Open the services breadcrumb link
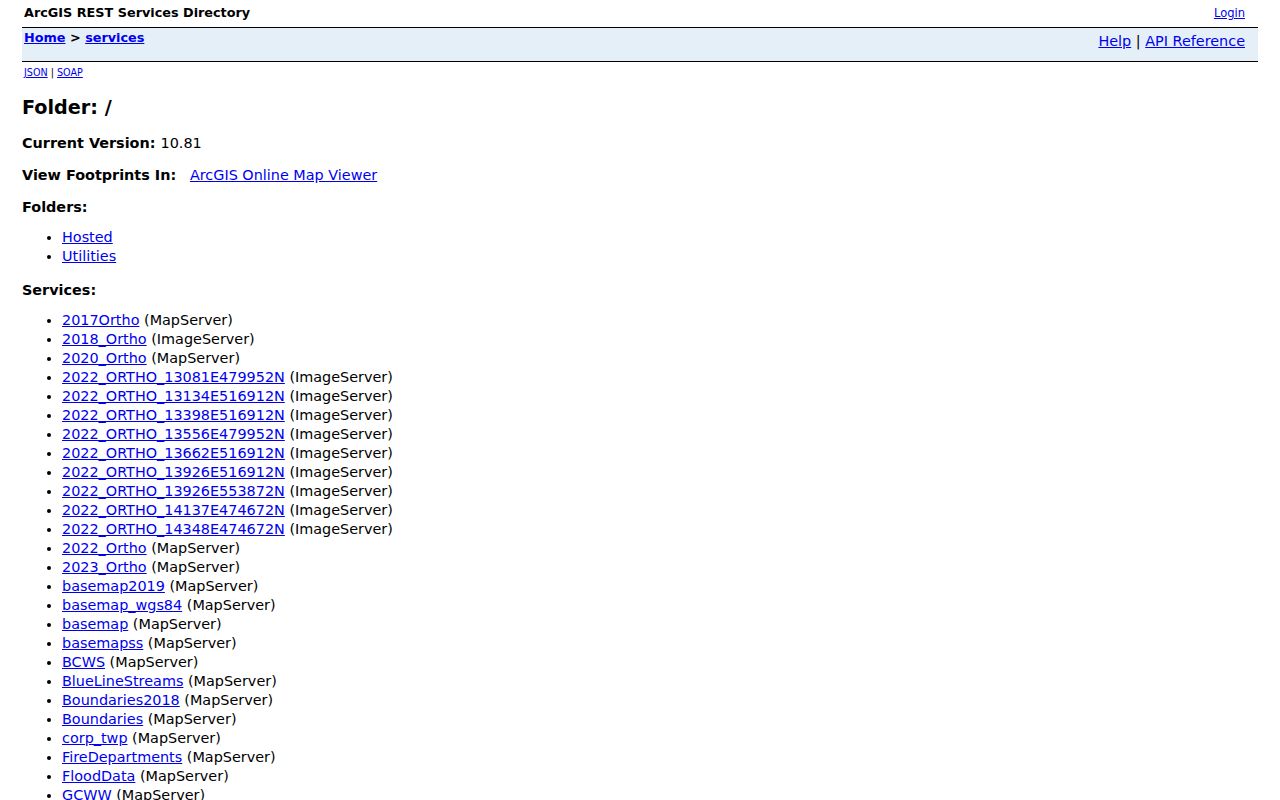Viewport: 1280px width, 800px height. 114,38
